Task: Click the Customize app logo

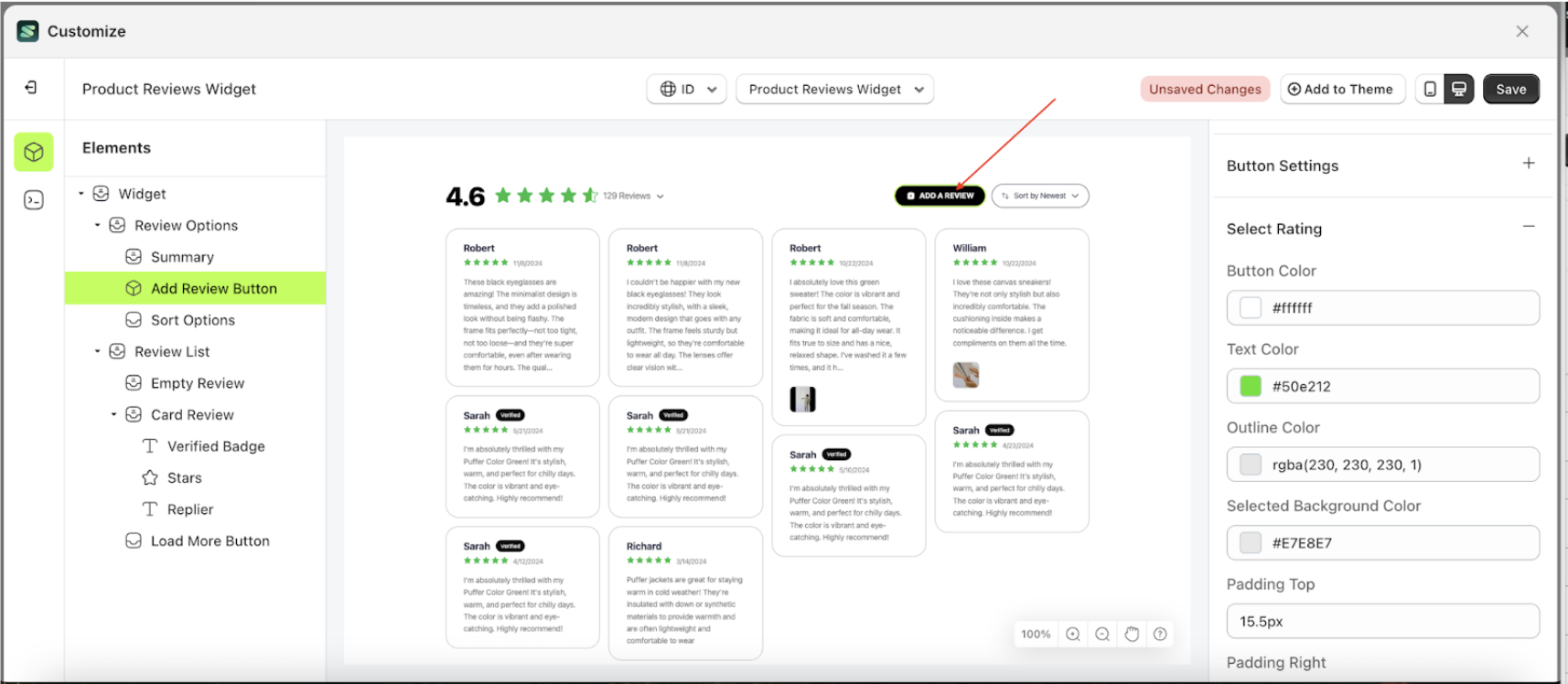Action: coord(28,31)
